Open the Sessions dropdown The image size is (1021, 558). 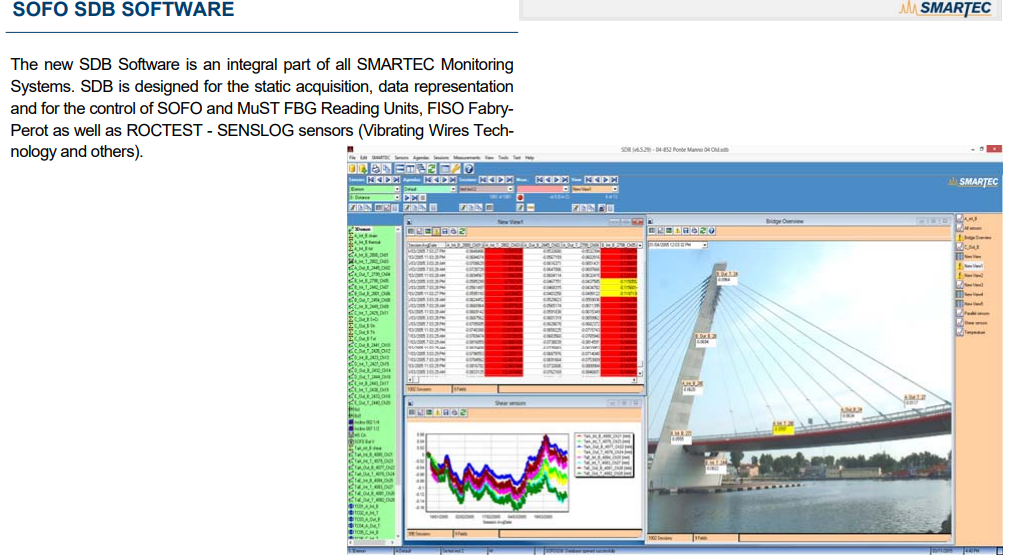486,189
